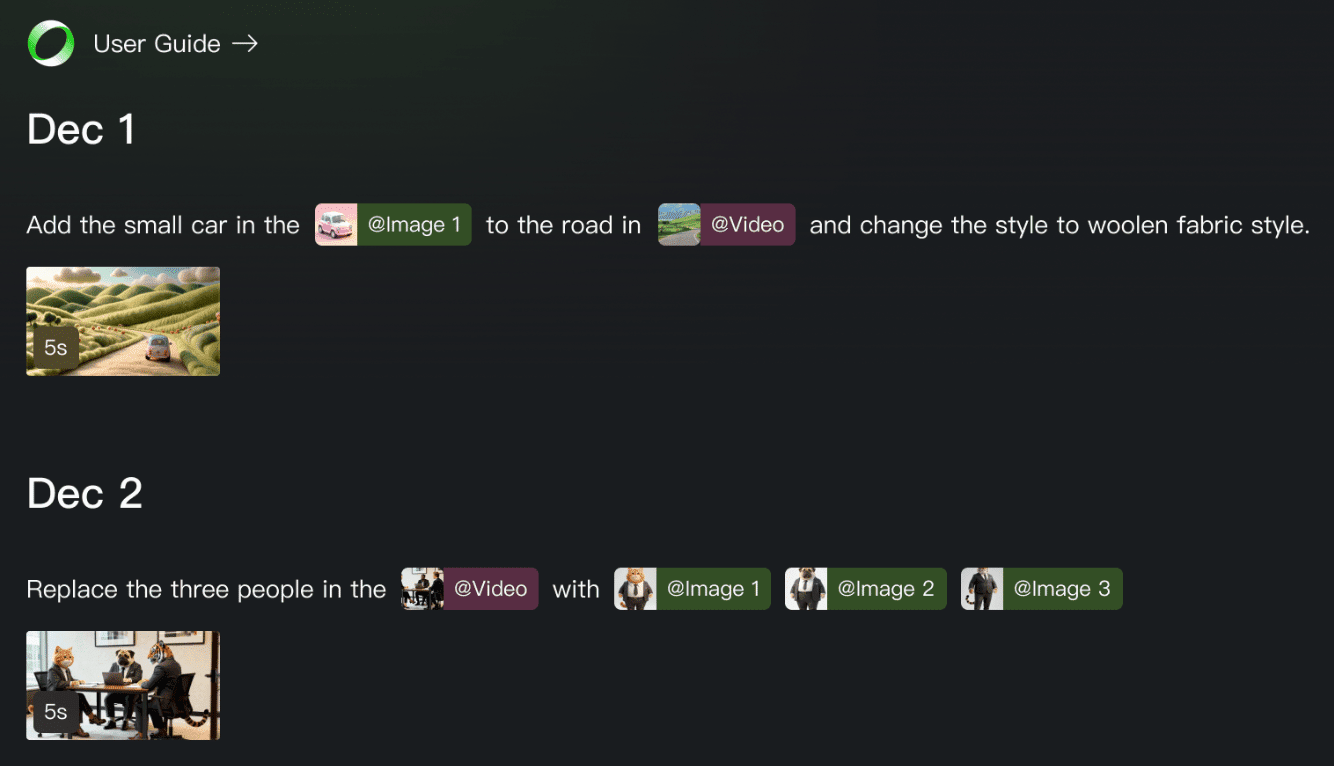Click the office meeting video thumbnail icon
Screen dimensions: 1334x766
(422, 589)
